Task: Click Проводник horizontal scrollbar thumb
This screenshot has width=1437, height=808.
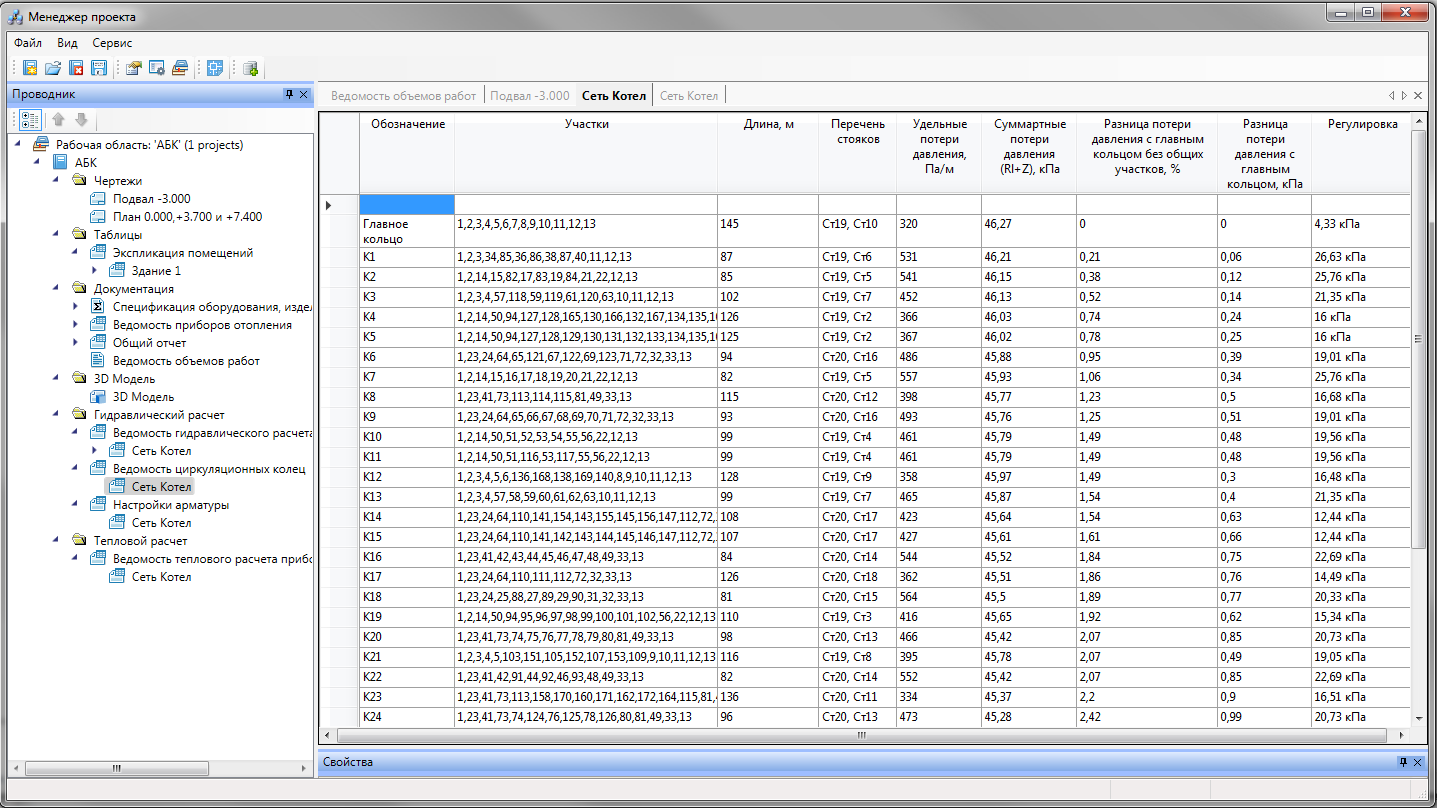Action: click(116, 769)
